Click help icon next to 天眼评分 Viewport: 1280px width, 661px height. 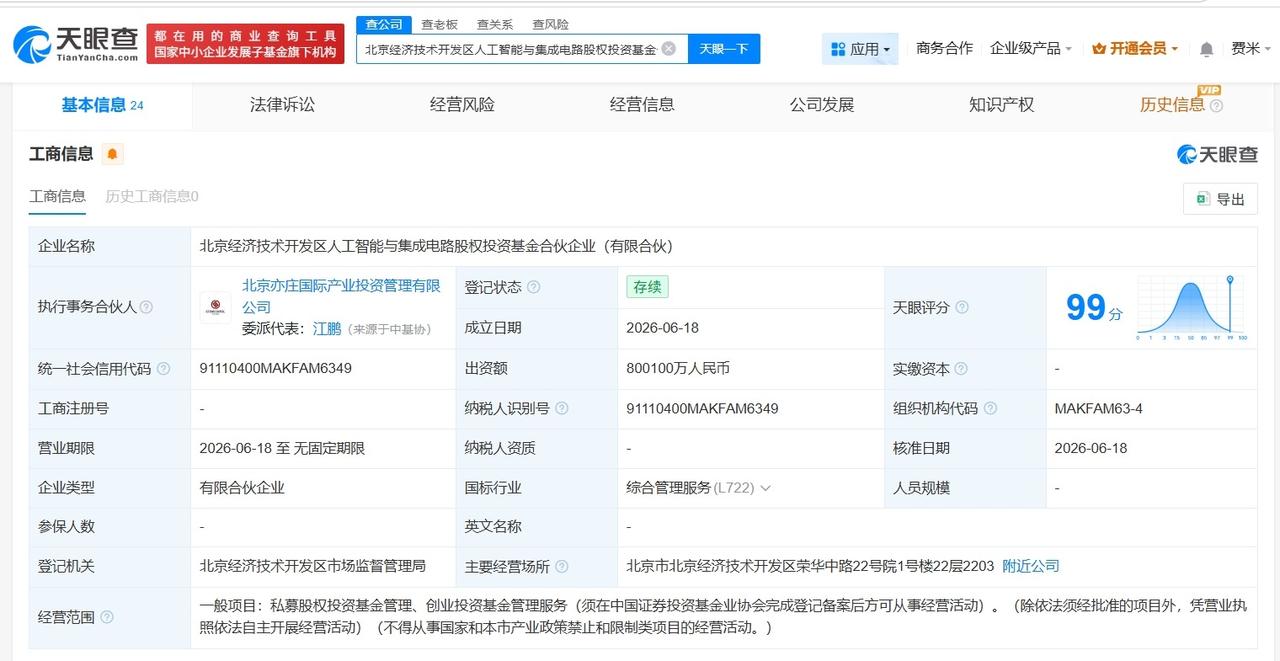[x=962, y=307]
